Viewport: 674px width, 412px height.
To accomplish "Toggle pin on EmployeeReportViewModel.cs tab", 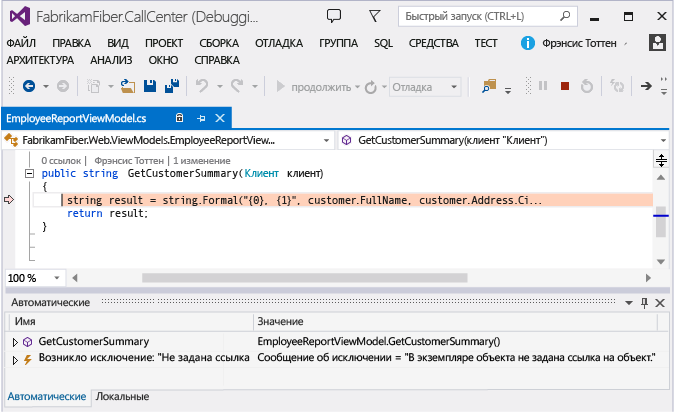I will pos(201,118).
